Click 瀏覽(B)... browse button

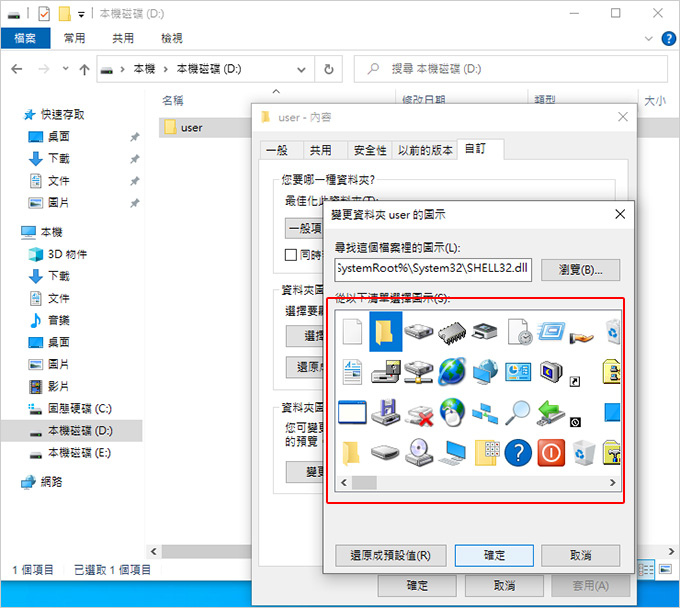(x=580, y=270)
